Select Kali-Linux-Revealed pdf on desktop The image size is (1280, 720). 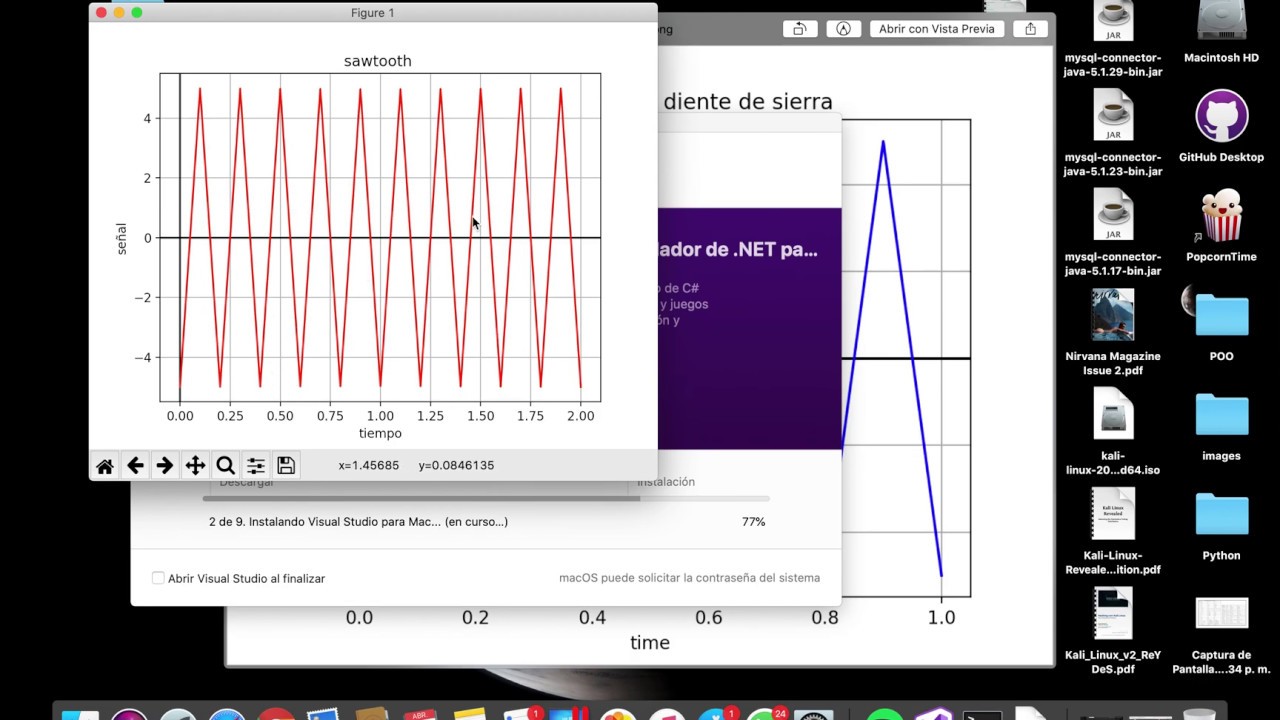(1113, 531)
